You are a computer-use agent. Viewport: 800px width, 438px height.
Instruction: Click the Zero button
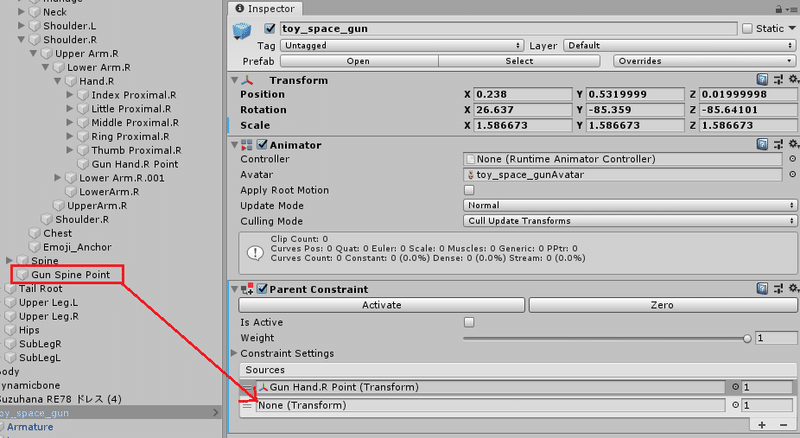click(x=663, y=305)
